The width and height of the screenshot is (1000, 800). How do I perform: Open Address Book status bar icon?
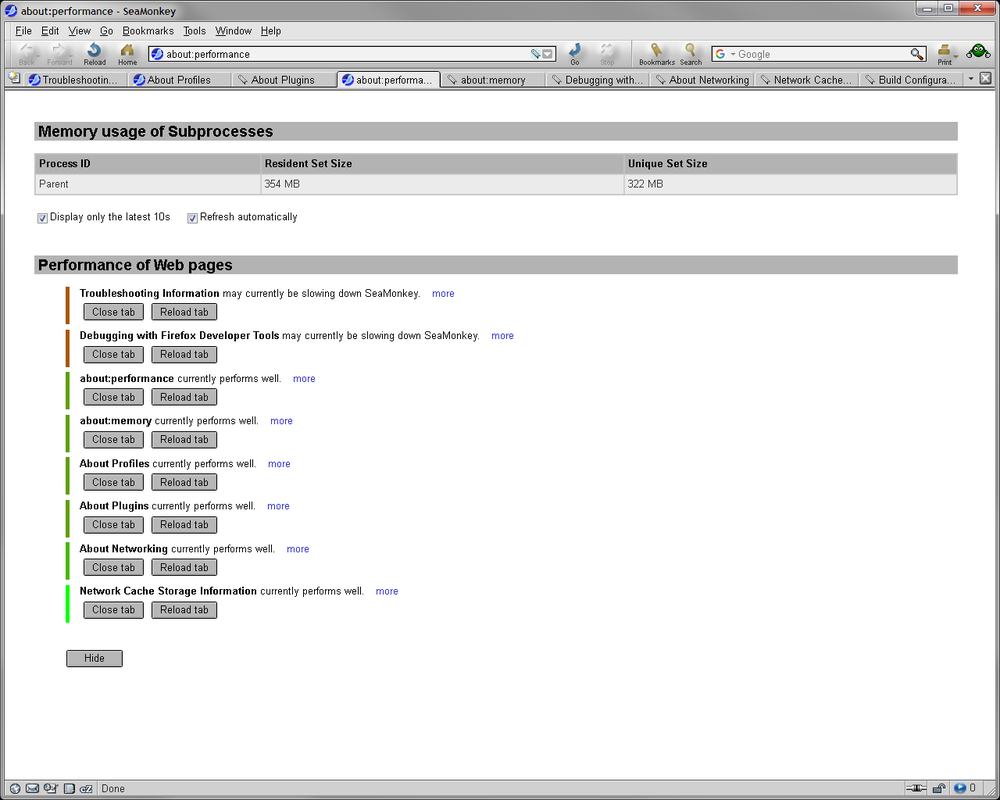(69, 789)
